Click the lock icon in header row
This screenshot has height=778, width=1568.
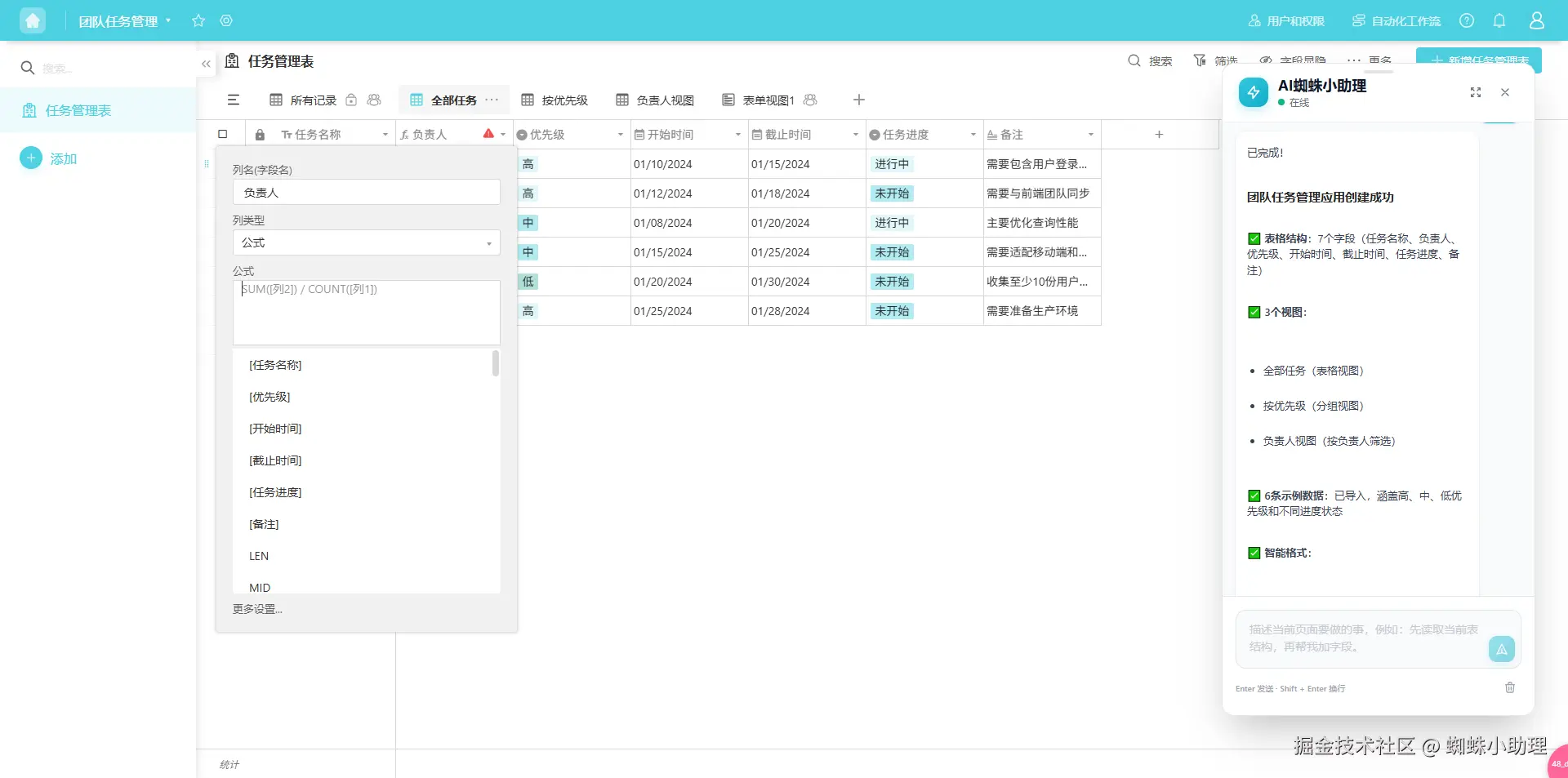(260, 135)
